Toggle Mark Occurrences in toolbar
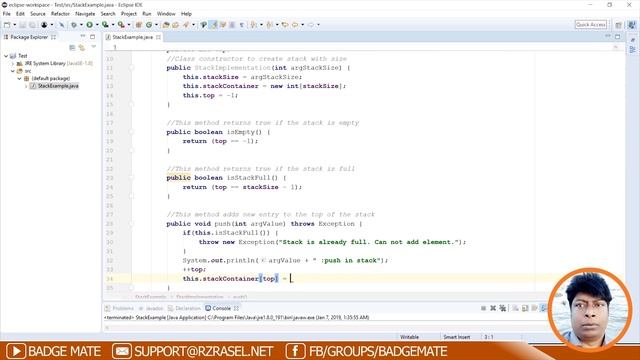Viewport: 640px width, 360px height. pyautogui.click(x=213, y=25)
